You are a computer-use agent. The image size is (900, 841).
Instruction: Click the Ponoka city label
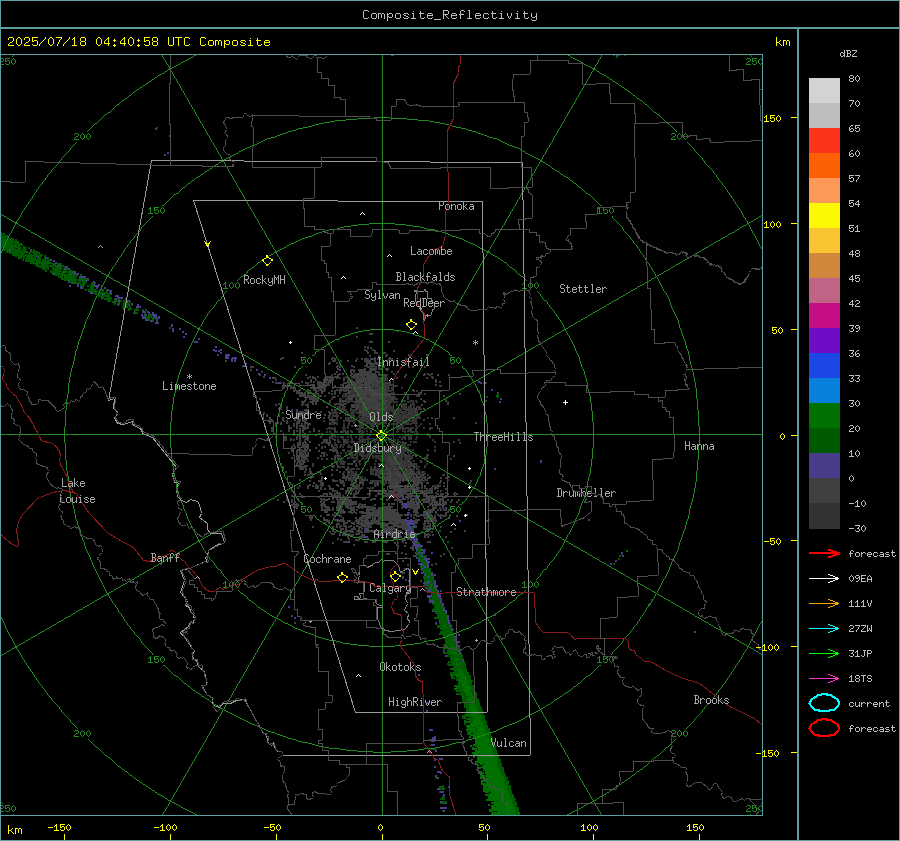click(x=456, y=206)
